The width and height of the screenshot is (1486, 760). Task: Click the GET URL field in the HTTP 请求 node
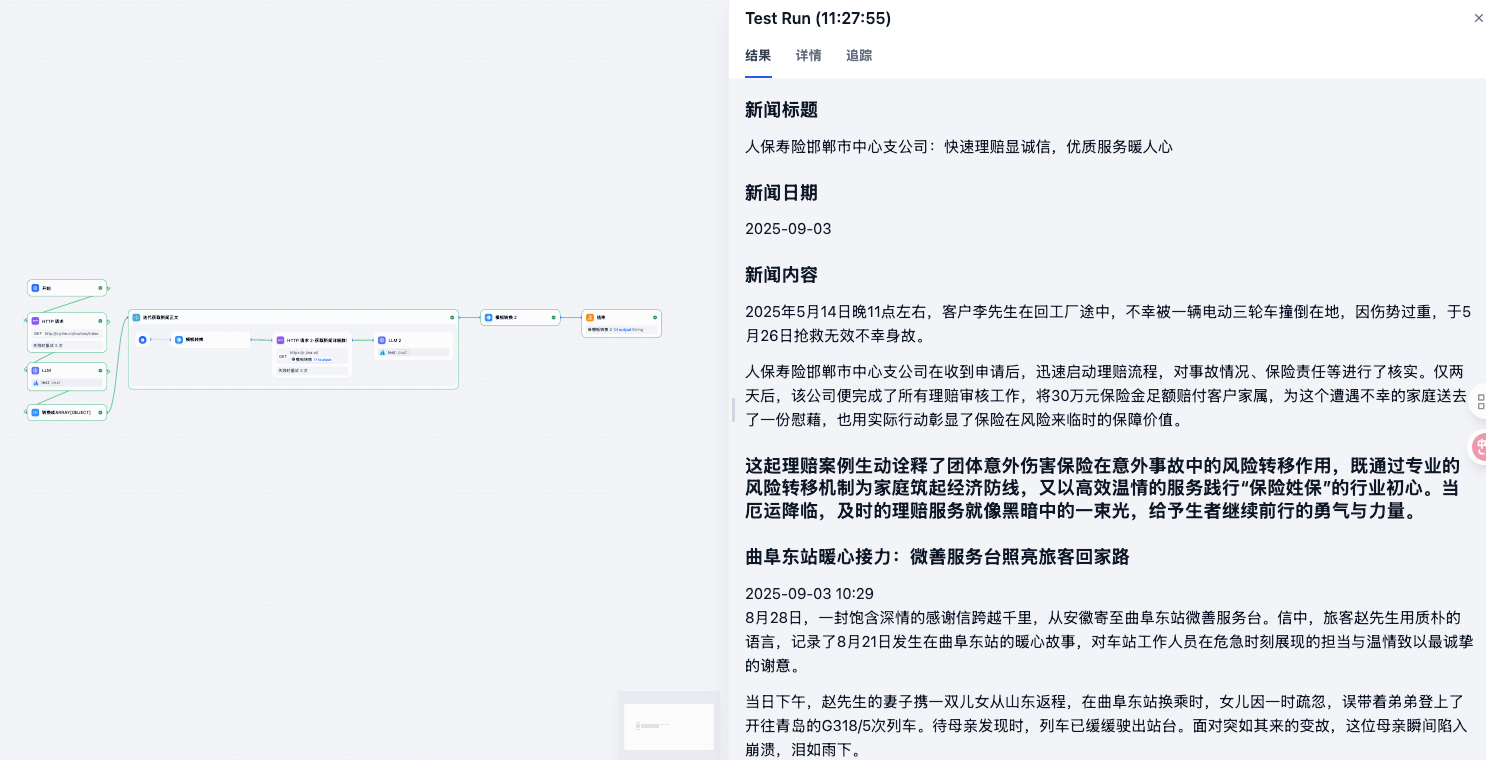point(67,334)
